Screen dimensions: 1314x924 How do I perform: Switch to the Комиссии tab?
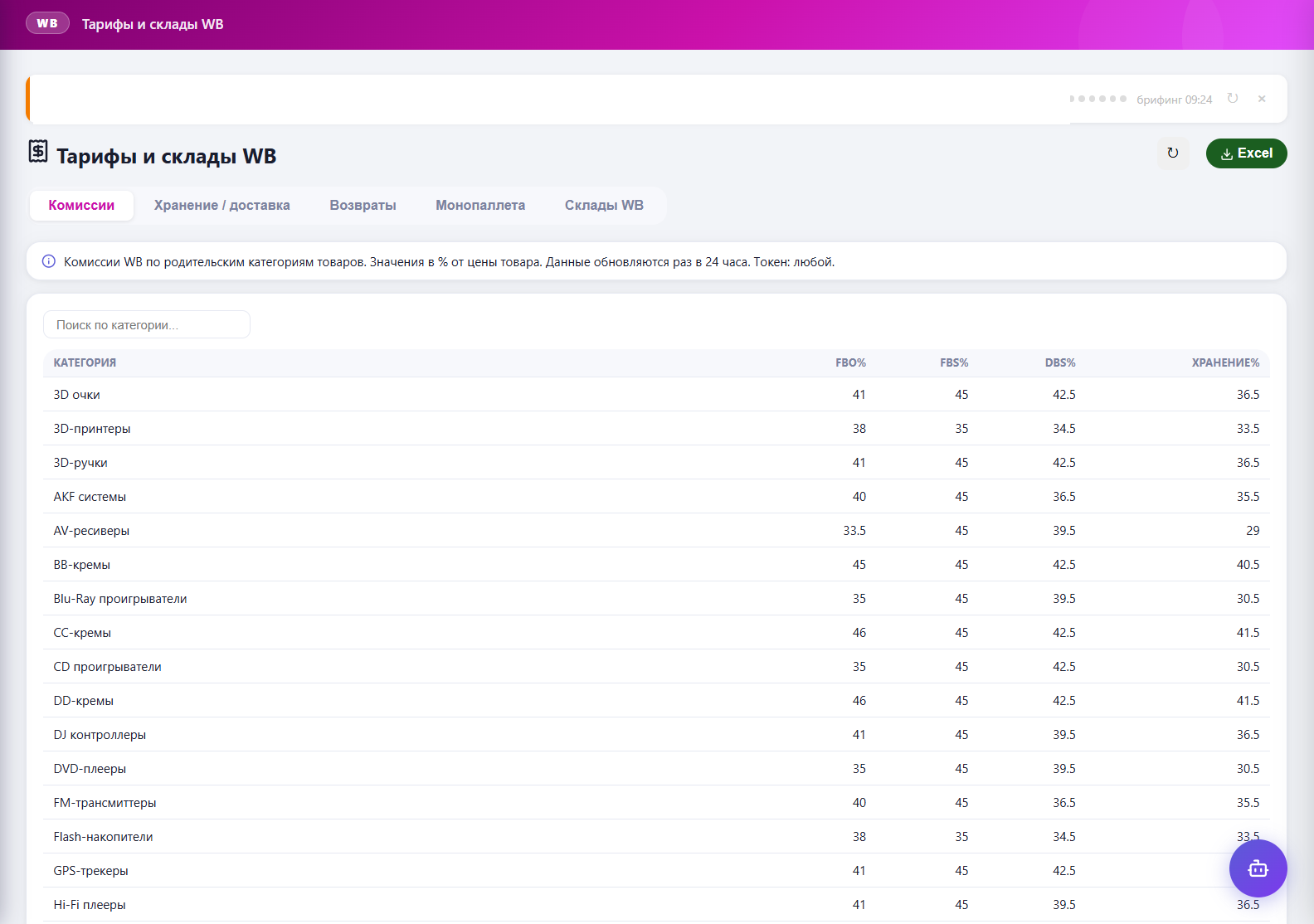tap(81, 206)
